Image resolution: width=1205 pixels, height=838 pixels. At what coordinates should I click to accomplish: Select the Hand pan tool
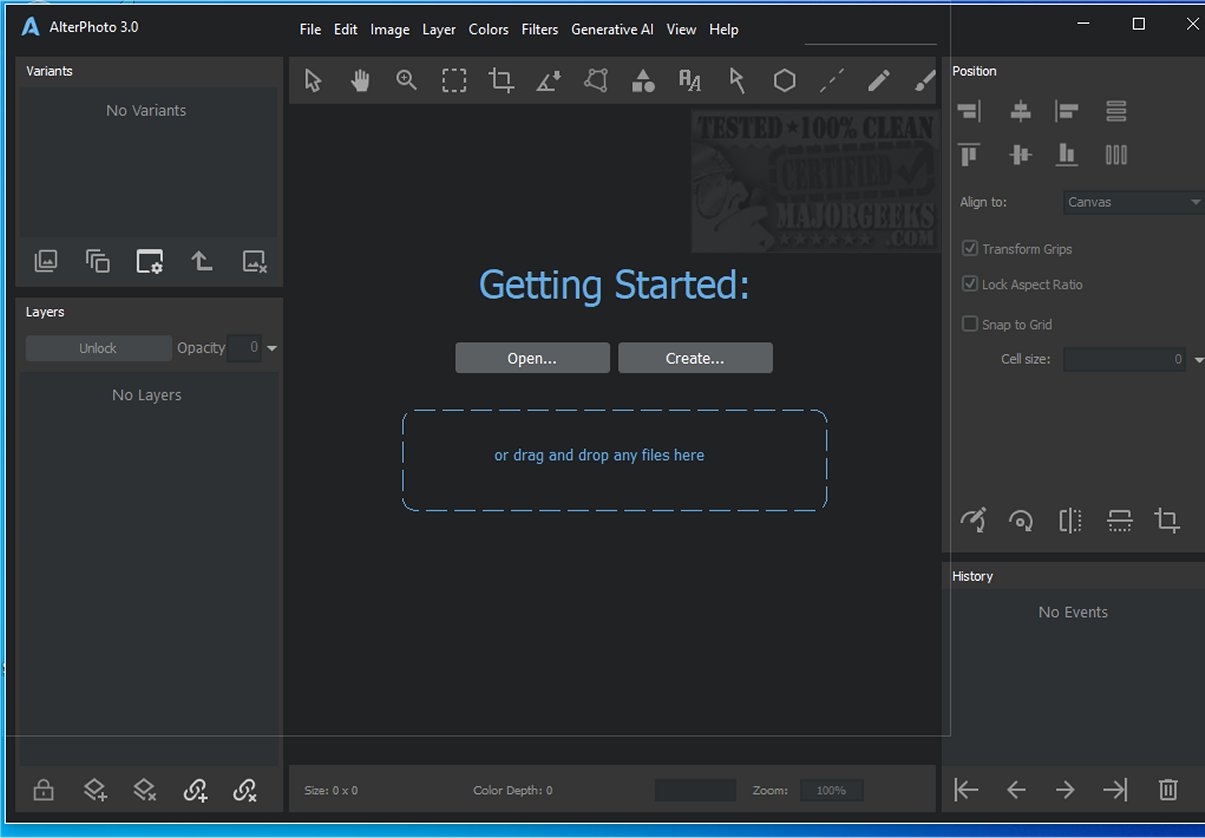point(360,81)
